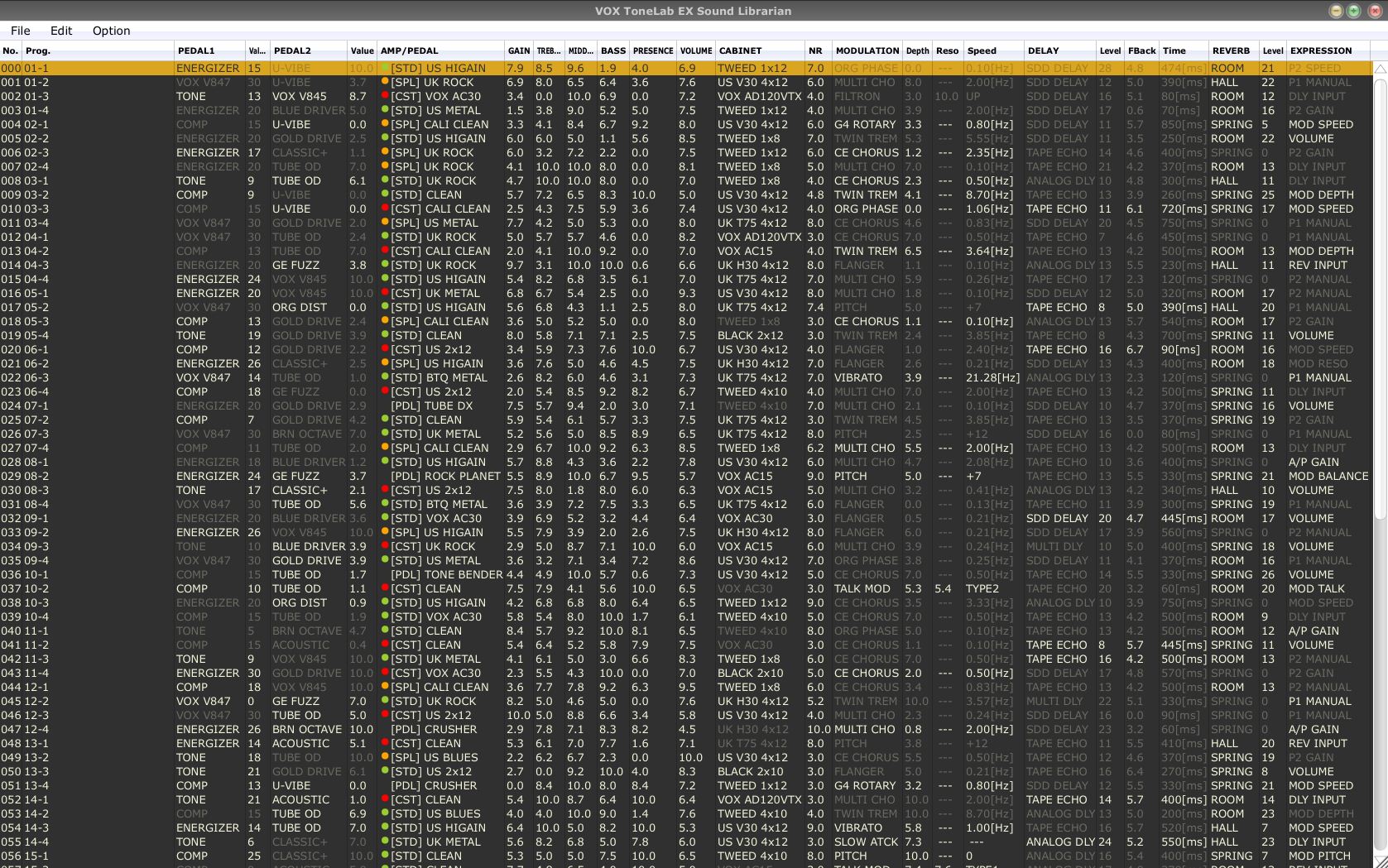Click the CABINET column header
1388x868 pixels.
pos(760,50)
